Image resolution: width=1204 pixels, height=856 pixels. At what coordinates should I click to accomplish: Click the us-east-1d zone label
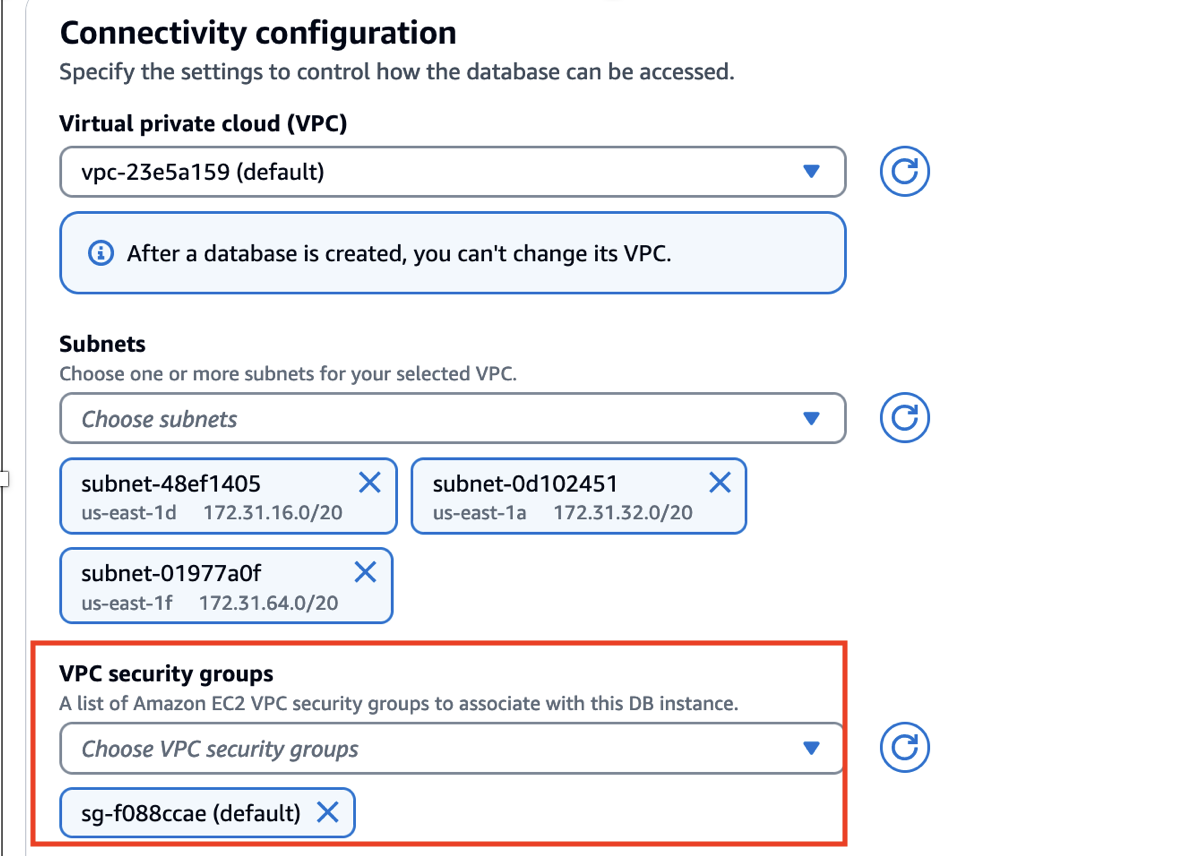click(x=129, y=513)
